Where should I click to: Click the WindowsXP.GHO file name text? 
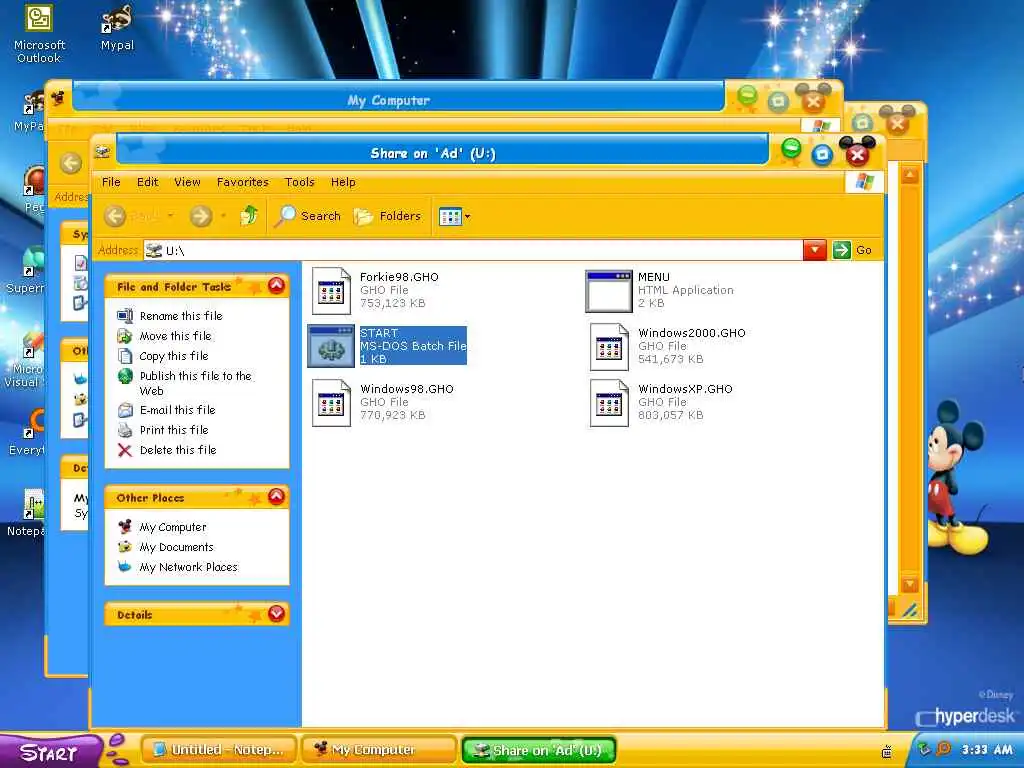tap(685, 389)
